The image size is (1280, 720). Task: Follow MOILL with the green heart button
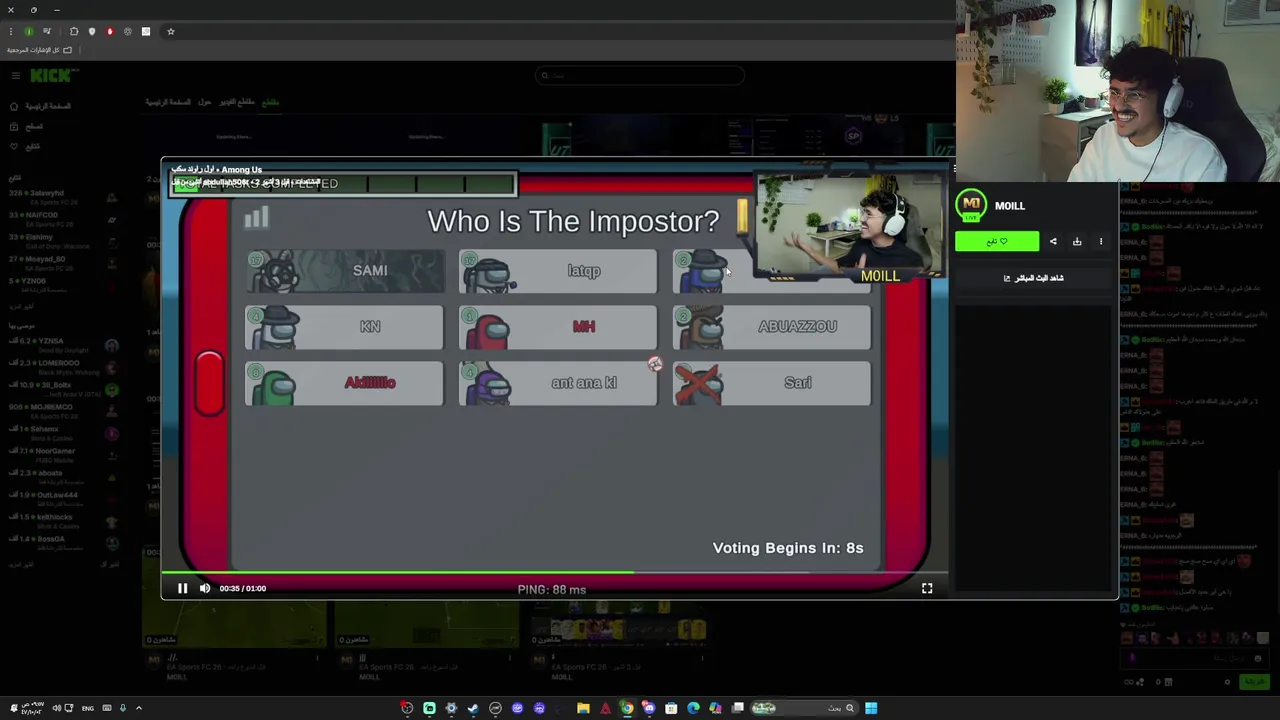point(997,241)
